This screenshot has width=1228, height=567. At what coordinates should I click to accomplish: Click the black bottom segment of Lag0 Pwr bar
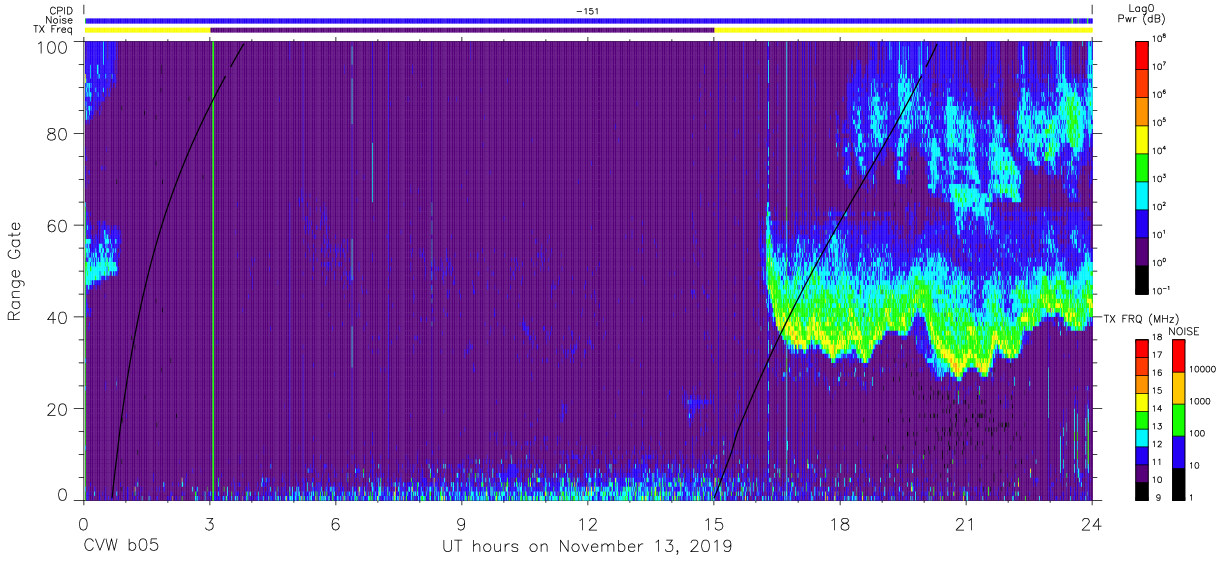(1141, 278)
